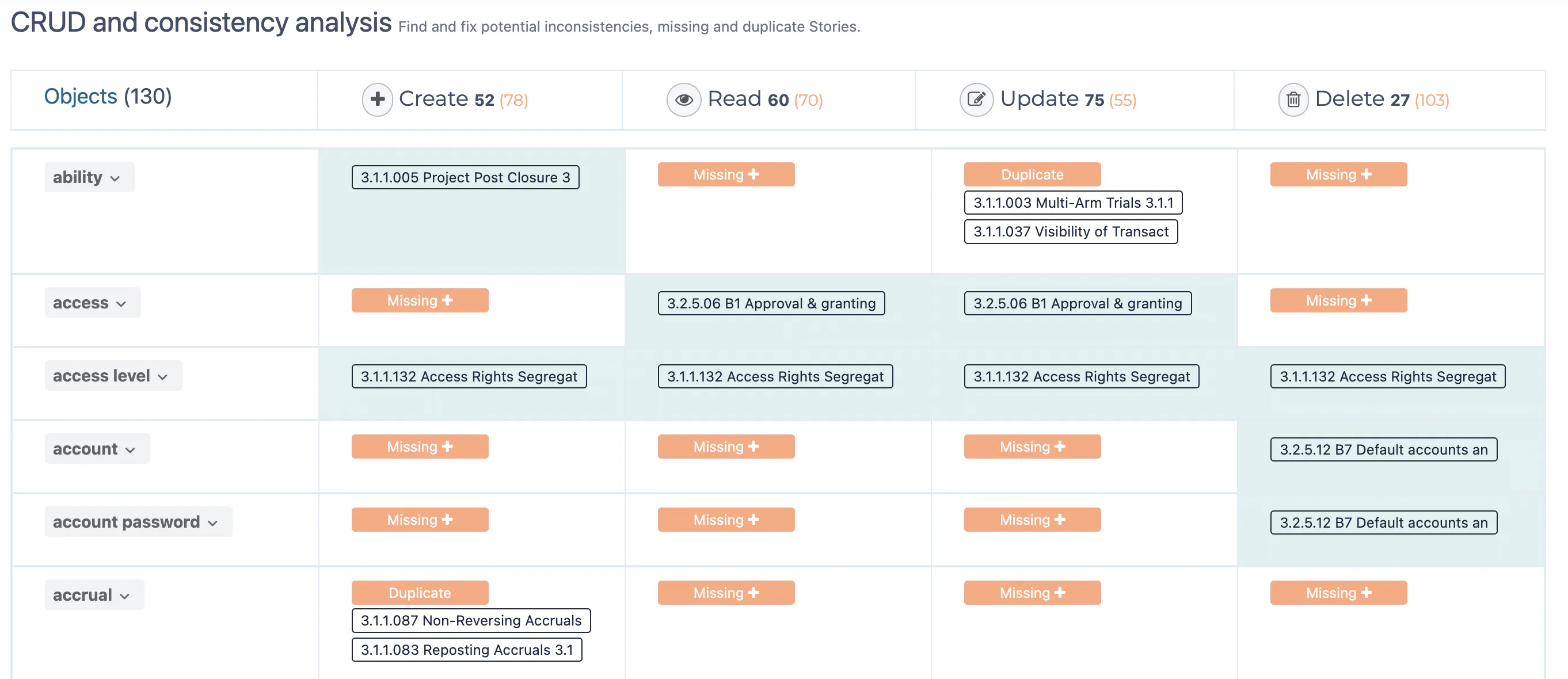This screenshot has height=679, width=1568.
Task: Select 3.2.5.06 B1 Approval in Read column
Action: point(771,304)
